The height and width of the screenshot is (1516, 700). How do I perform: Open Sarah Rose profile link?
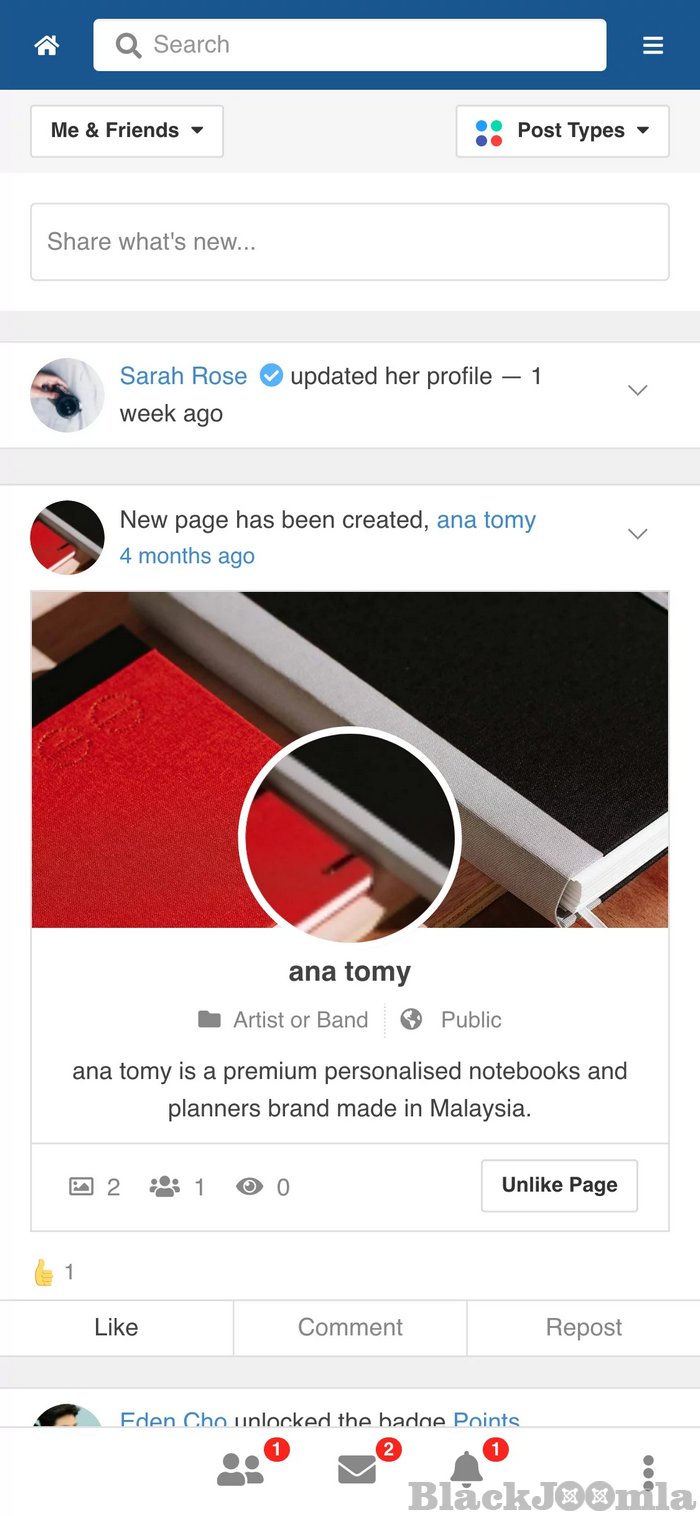tap(183, 376)
